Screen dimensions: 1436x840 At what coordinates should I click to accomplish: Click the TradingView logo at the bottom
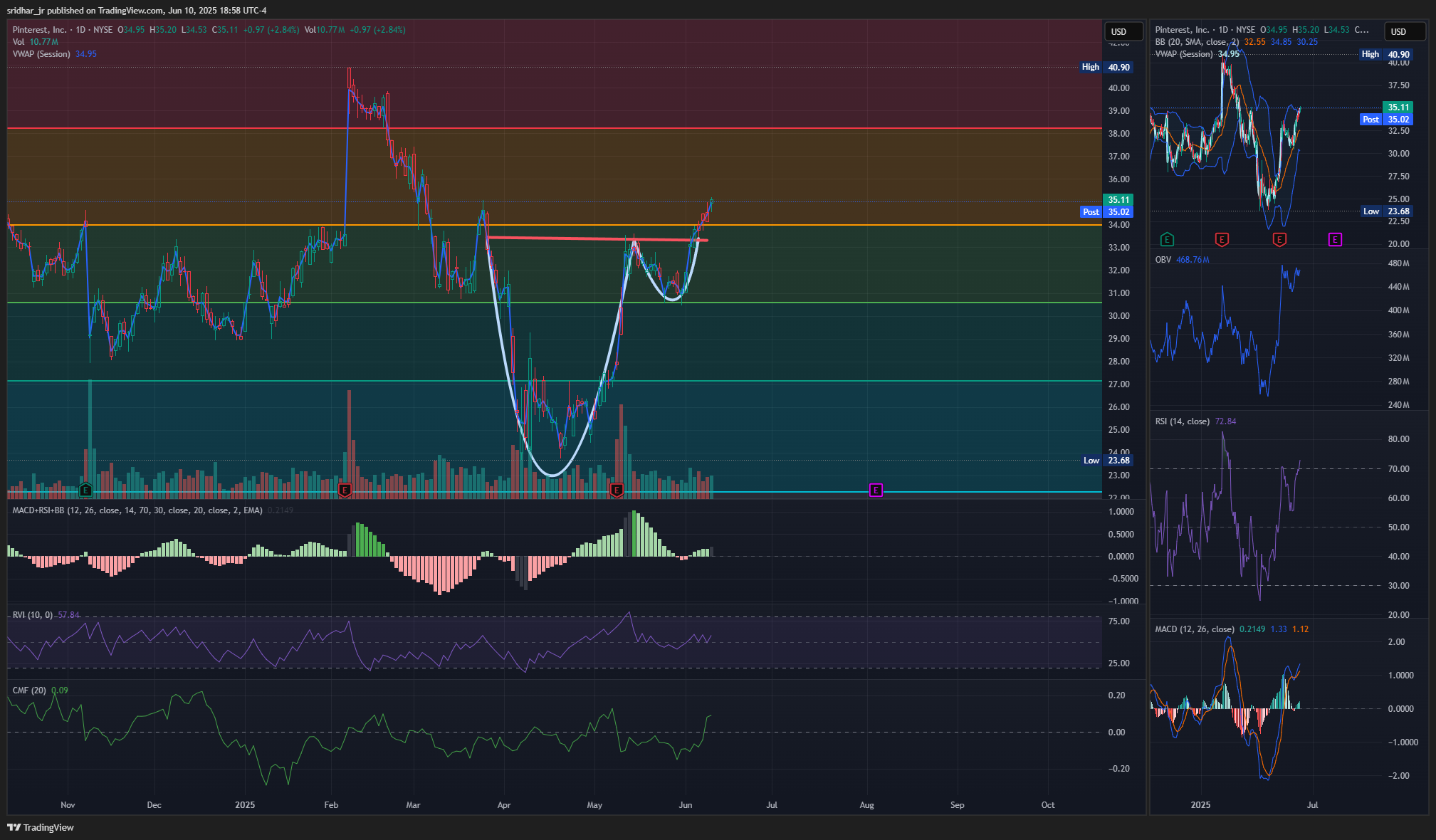coord(41,827)
